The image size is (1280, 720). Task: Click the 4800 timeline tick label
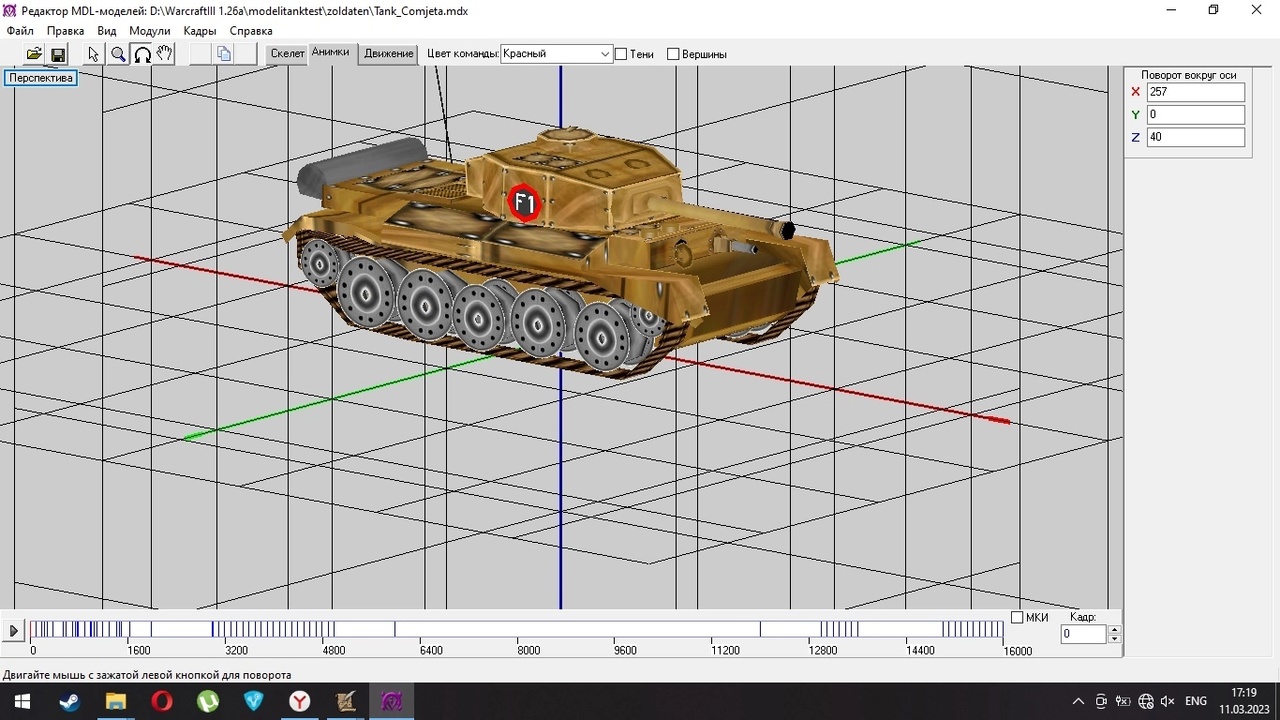(x=333, y=651)
